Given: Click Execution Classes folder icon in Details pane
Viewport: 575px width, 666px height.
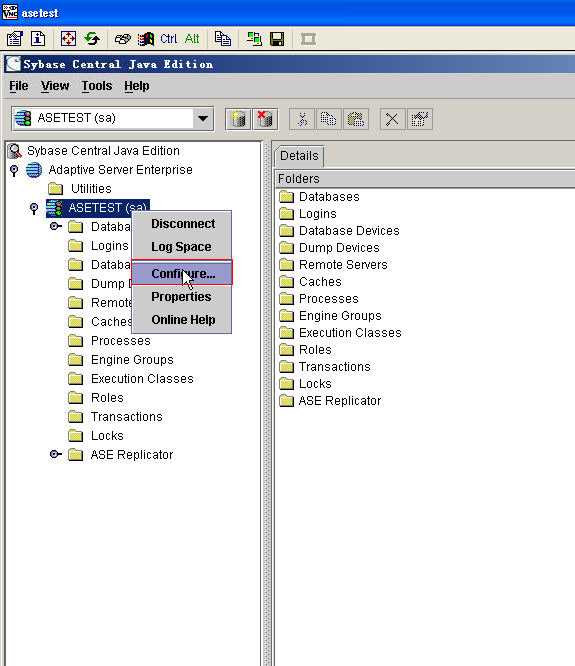Looking at the screenshot, I should (287, 333).
